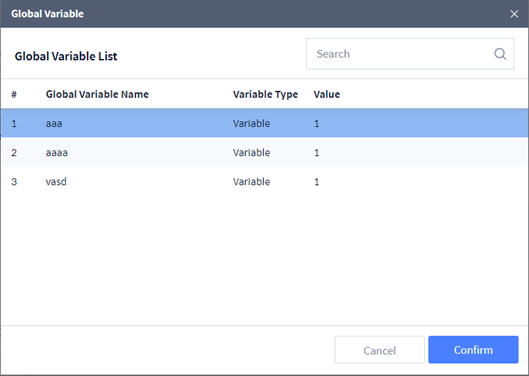The height and width of the screenshot is (376, 529).
Task: Select the vasd variable row
Action: (x=264, y=182)
